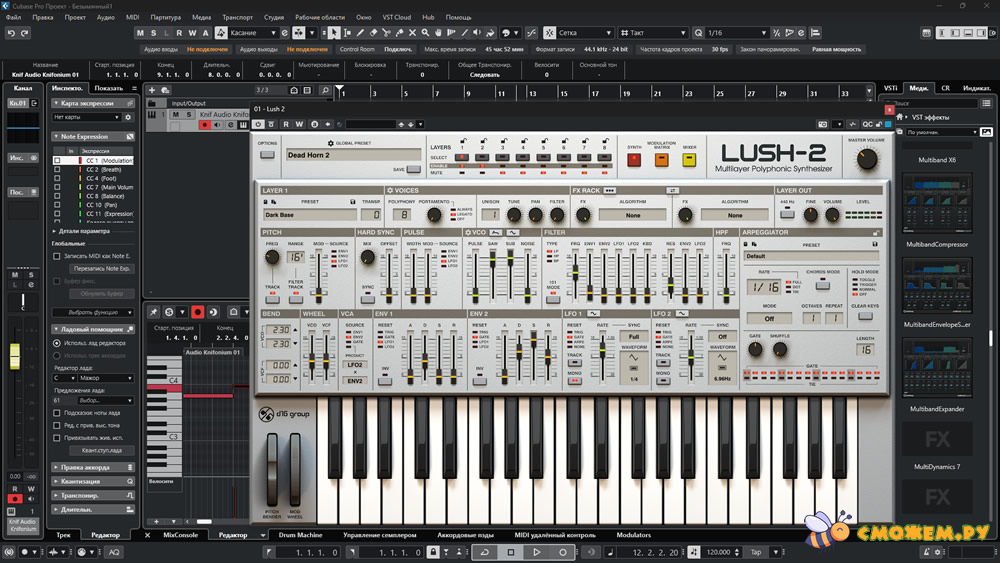Open the Нет карты expression map dropdown
This screenshot has height=563, width=1000.
click(x=87, y=117)
